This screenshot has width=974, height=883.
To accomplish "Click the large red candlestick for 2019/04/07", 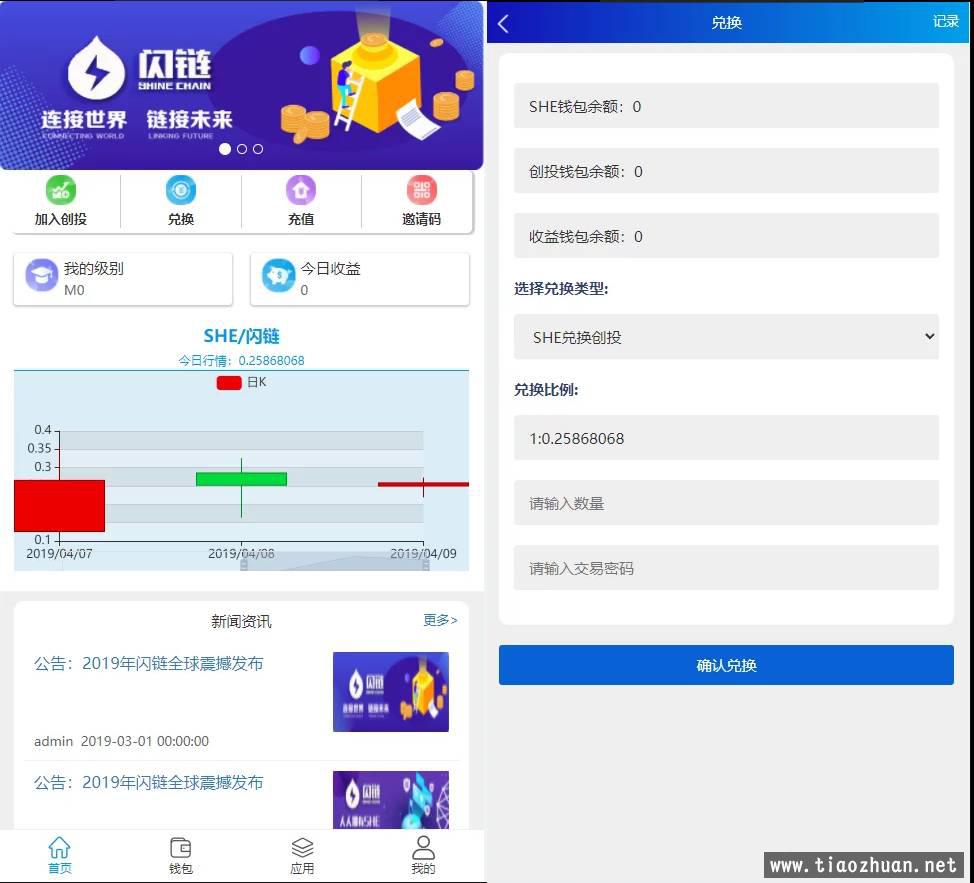I will 59,505.
